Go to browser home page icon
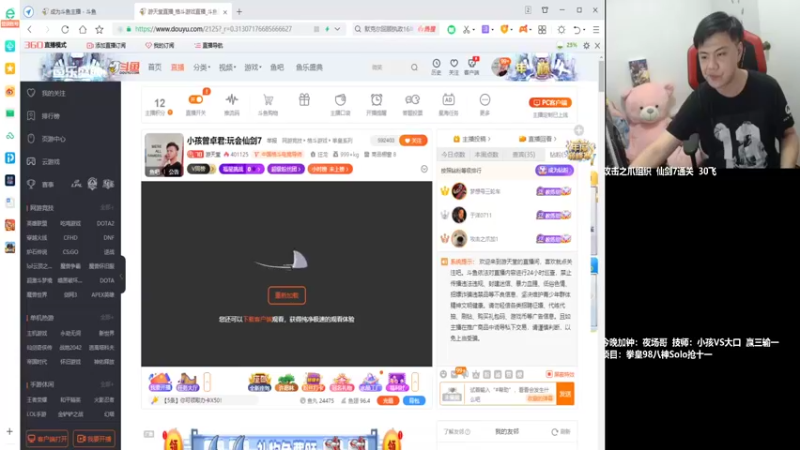The image size is (800, 450). tap(82, 30)
